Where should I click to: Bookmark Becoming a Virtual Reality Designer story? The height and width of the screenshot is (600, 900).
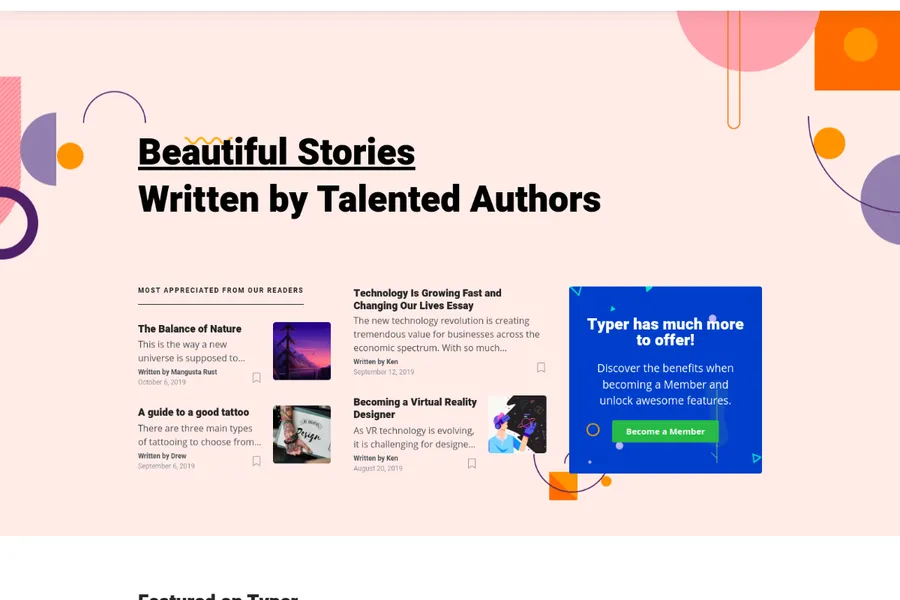(472, 463)
